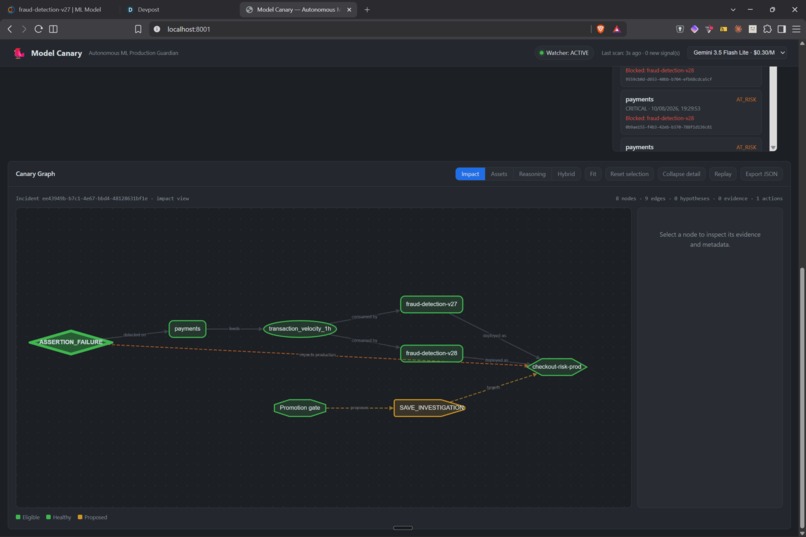
Task: Close the Model Canary browser tab
Action: pyautogui.click(x=349, y=10)
